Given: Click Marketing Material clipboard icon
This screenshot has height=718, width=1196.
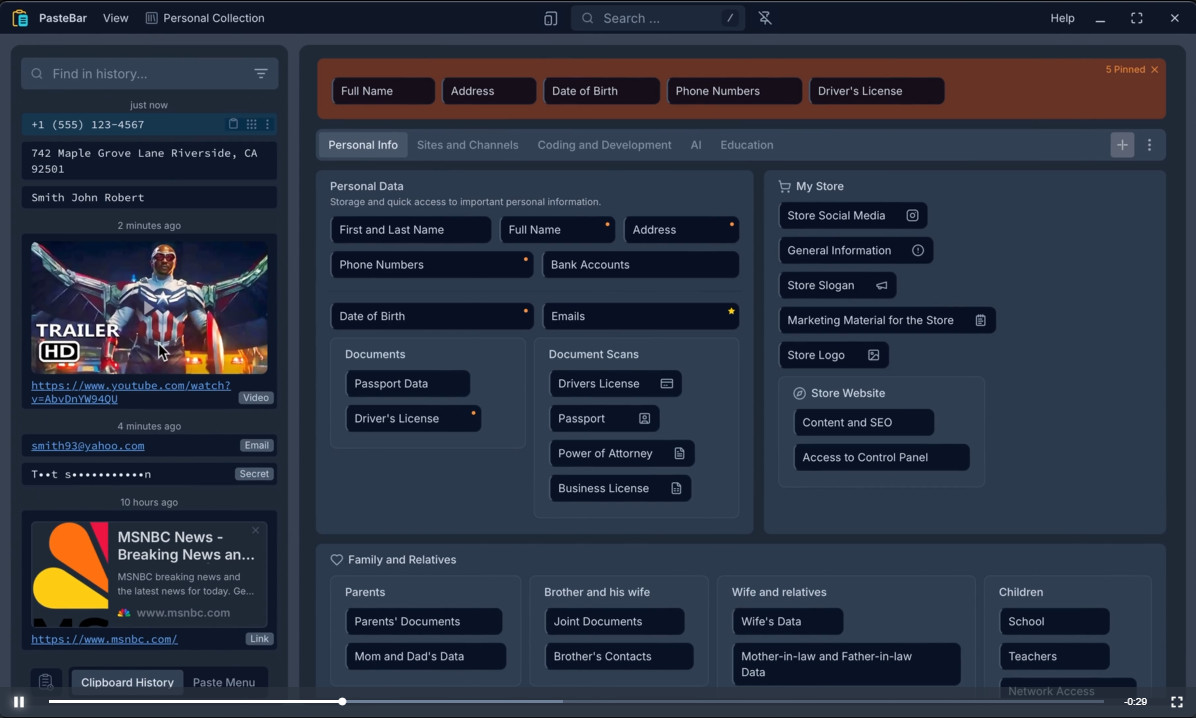Looking at the screenshot, I should 981,320.
